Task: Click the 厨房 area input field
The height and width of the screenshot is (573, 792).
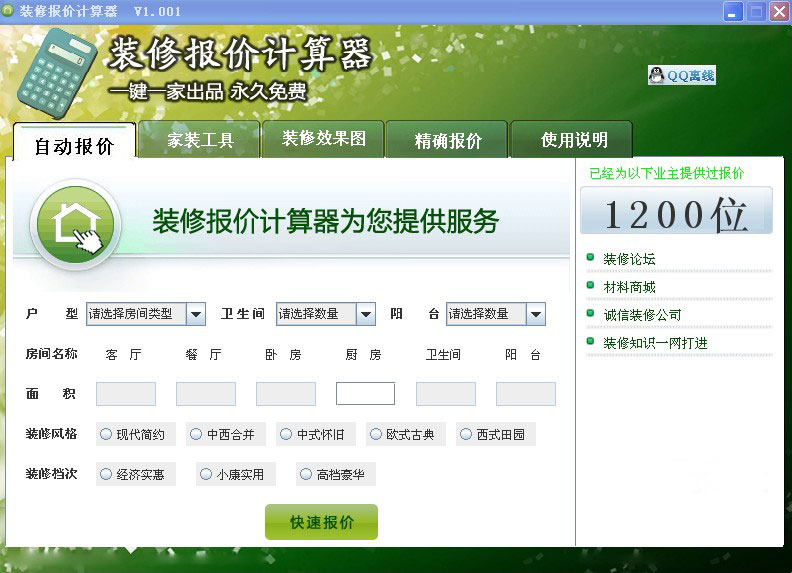Action: pos(365,394)
